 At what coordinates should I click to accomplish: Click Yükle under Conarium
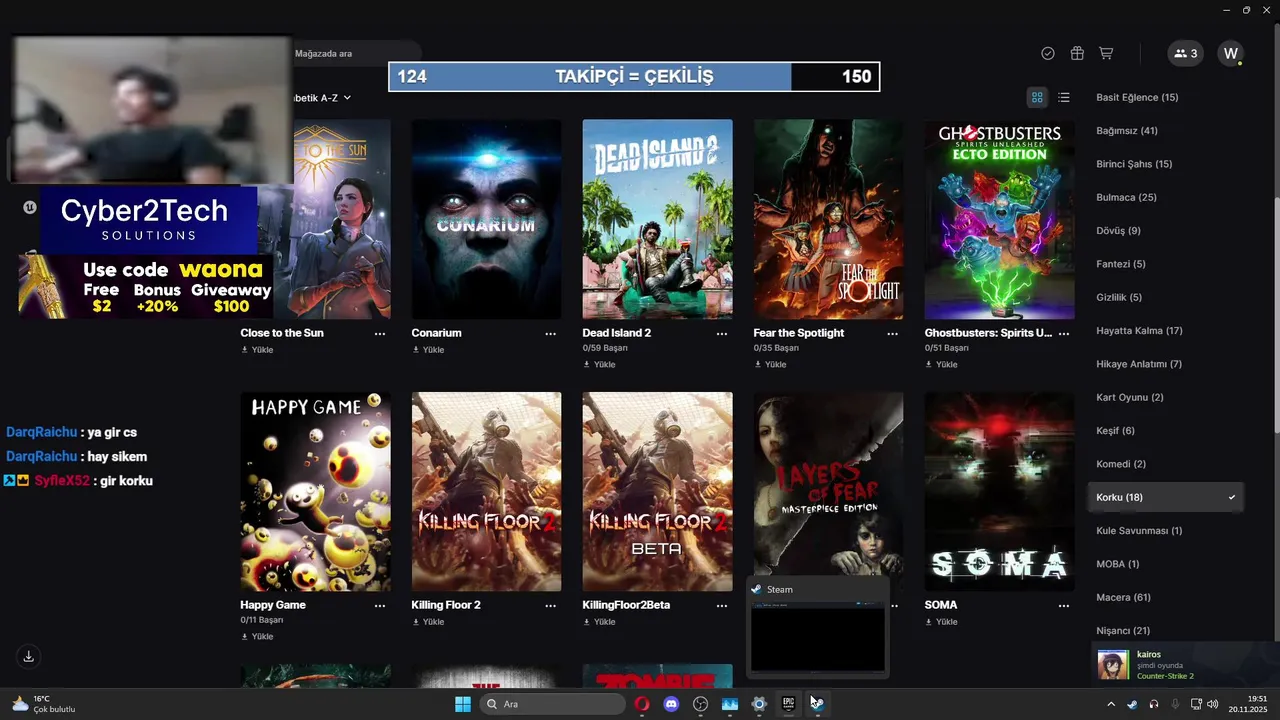click(x=428, y=350)
